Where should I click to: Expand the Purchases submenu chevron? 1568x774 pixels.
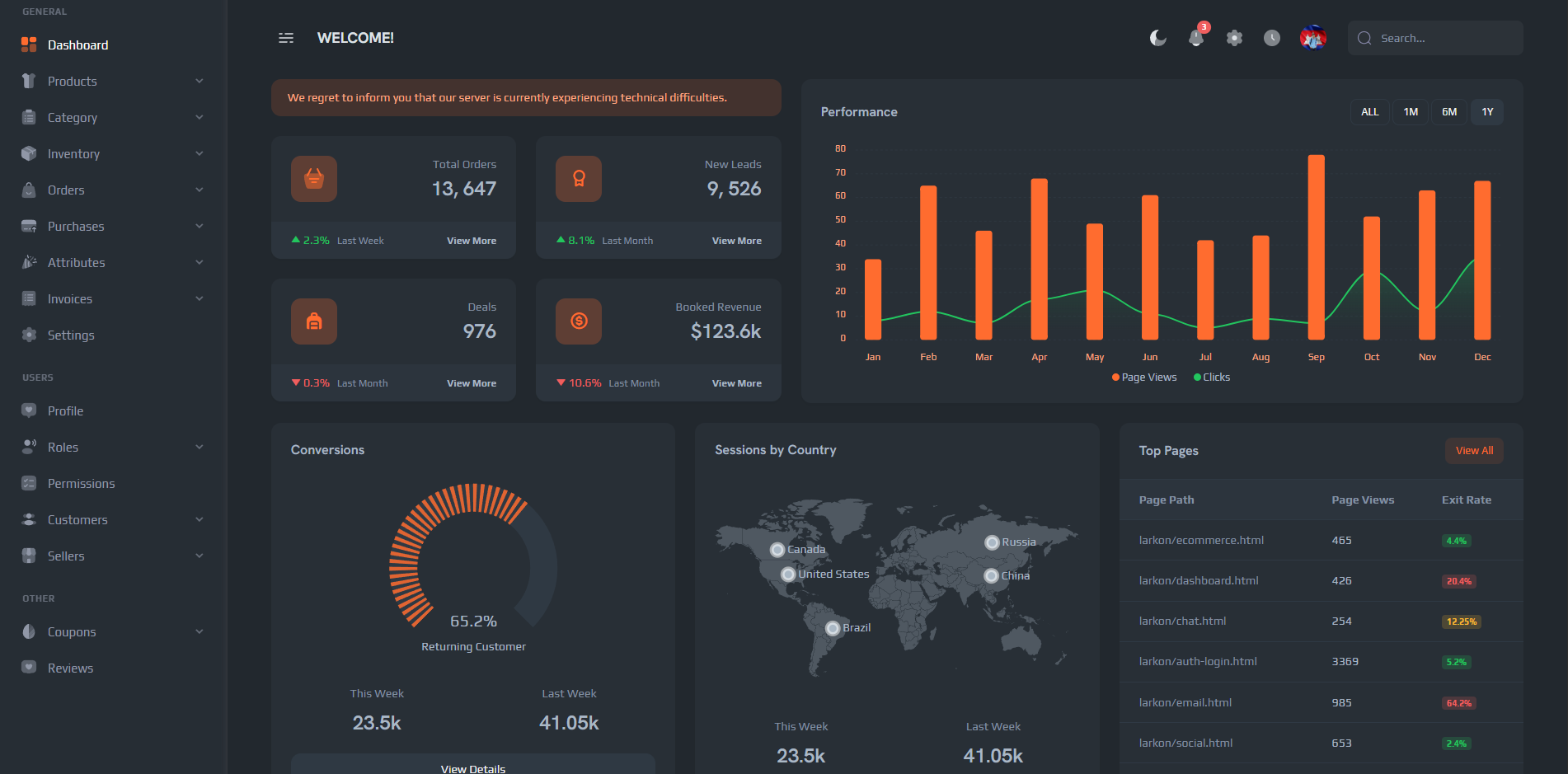coord(200,226)
